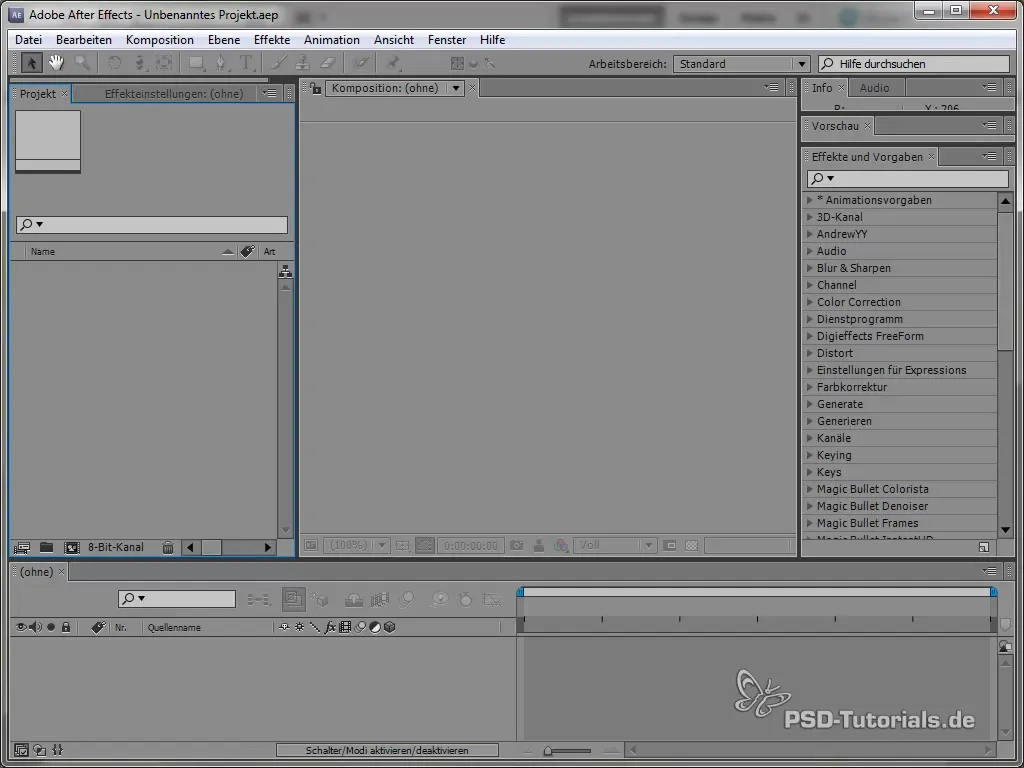Screen dimensions: 1024x768
Task: Open the Fenster menu
Action: (447, 40)
